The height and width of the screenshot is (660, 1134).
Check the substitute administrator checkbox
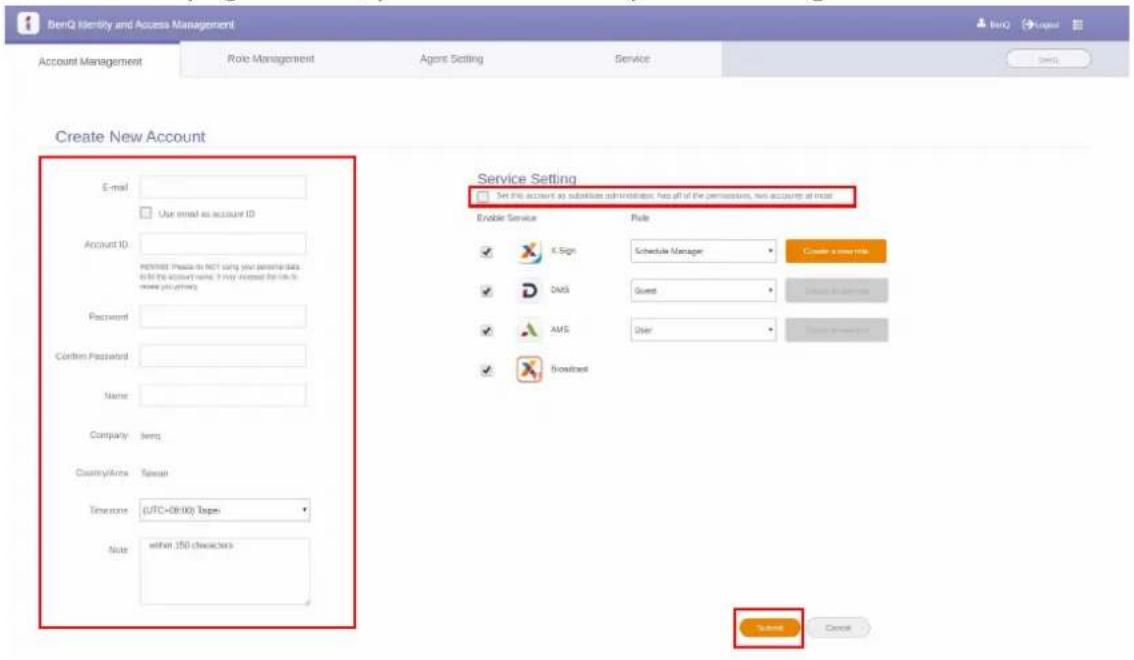[483, 196]
